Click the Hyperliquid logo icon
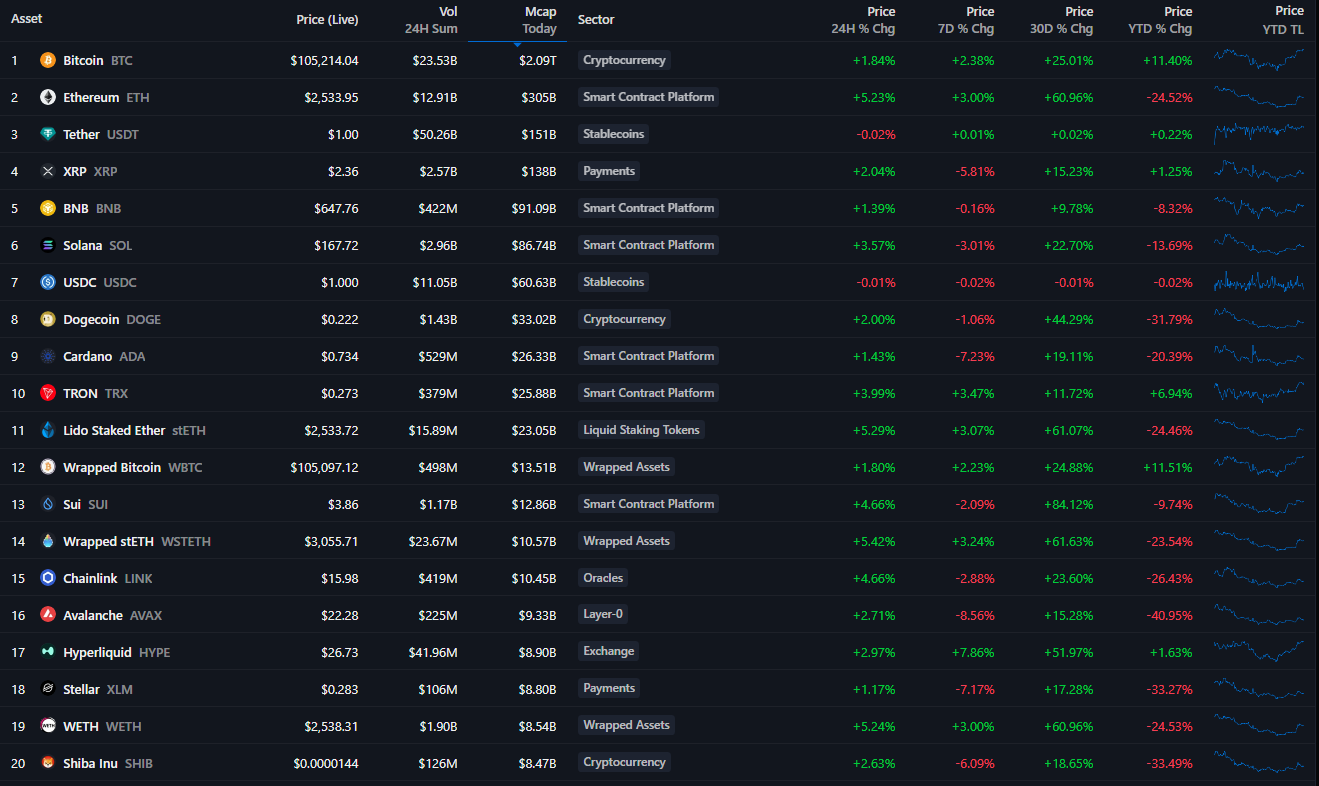This screenshot has width=1319, height=786. pyautogui.click(x=47, y=652)
